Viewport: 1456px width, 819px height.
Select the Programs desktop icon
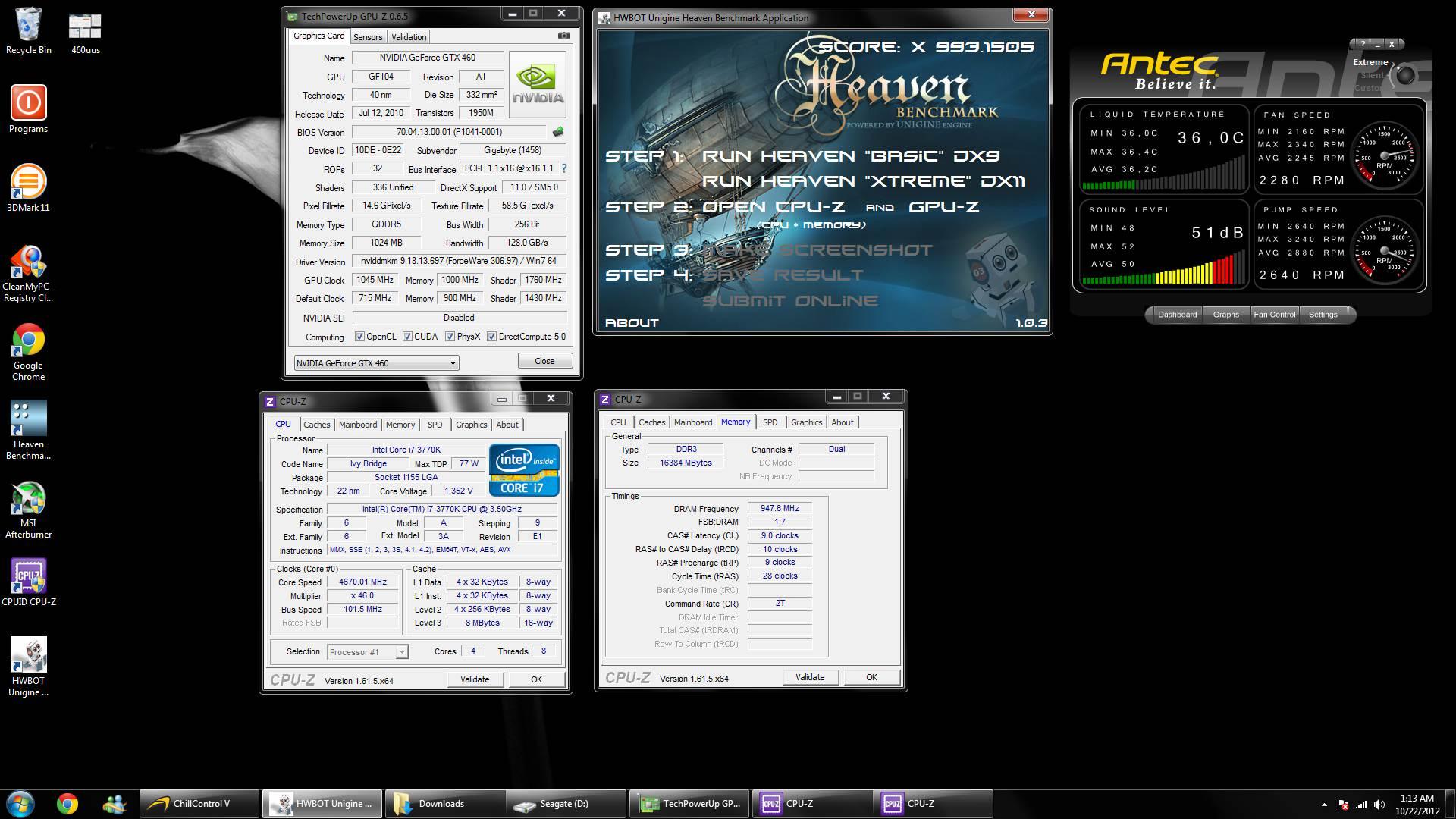pyautogui.click(x=29, y=110)
